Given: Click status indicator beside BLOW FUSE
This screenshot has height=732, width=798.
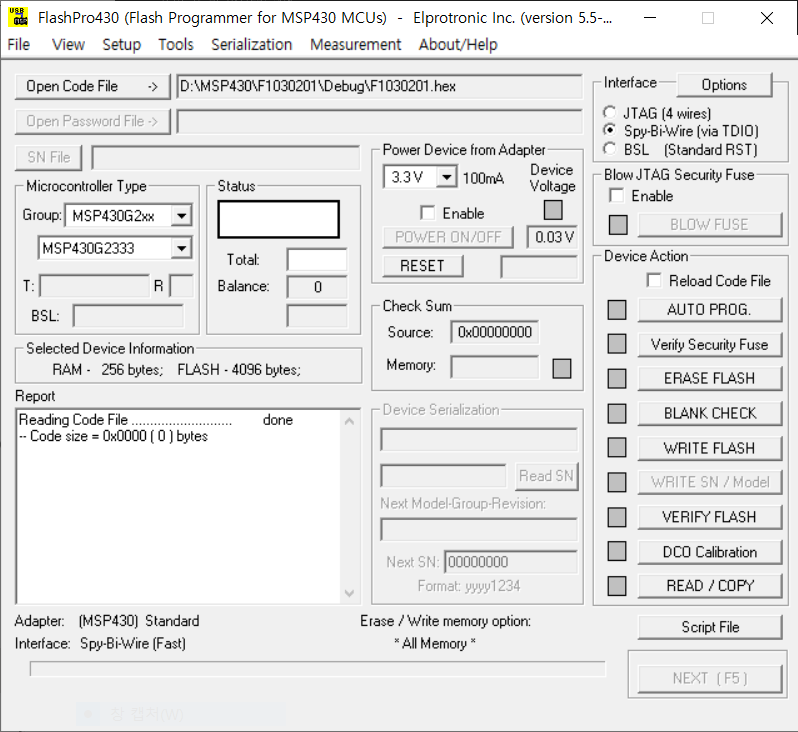Looking at the screenshot, I should 618,225.
